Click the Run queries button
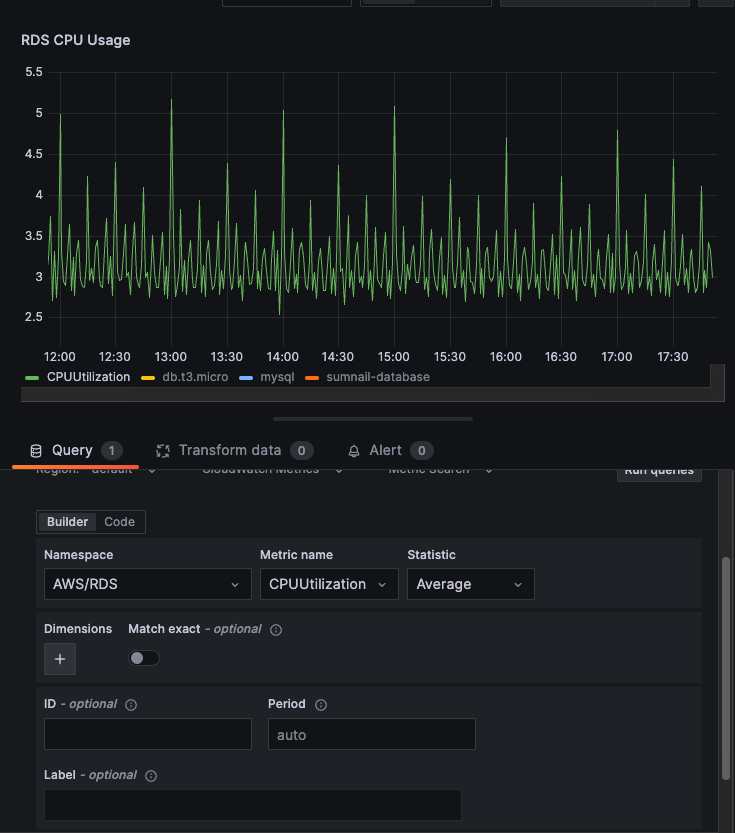The image size is (735, 833). click(x=659, y=473)
